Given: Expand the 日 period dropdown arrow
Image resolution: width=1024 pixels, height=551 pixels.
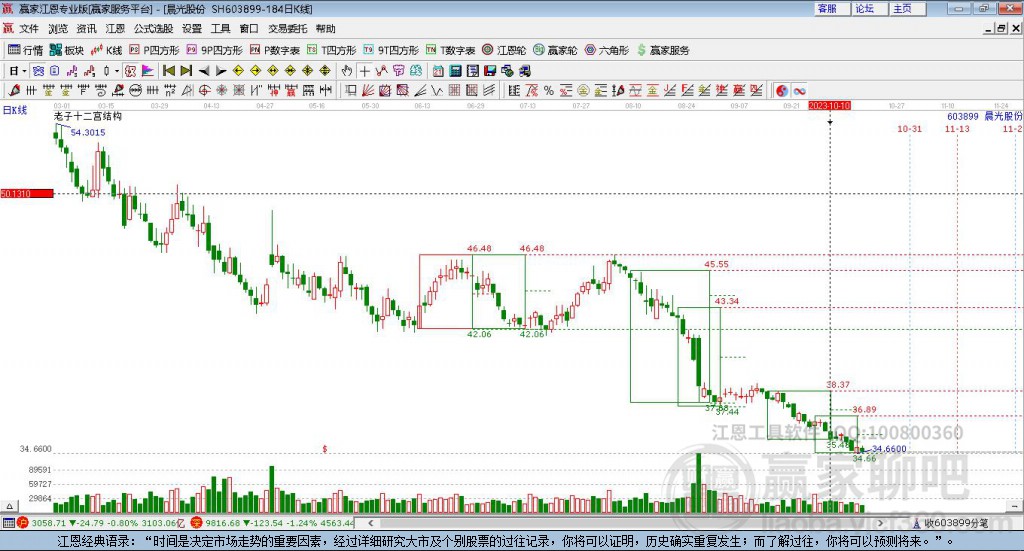Looking at the screenshot, I should pyautogui.click(x=25, y=71).
